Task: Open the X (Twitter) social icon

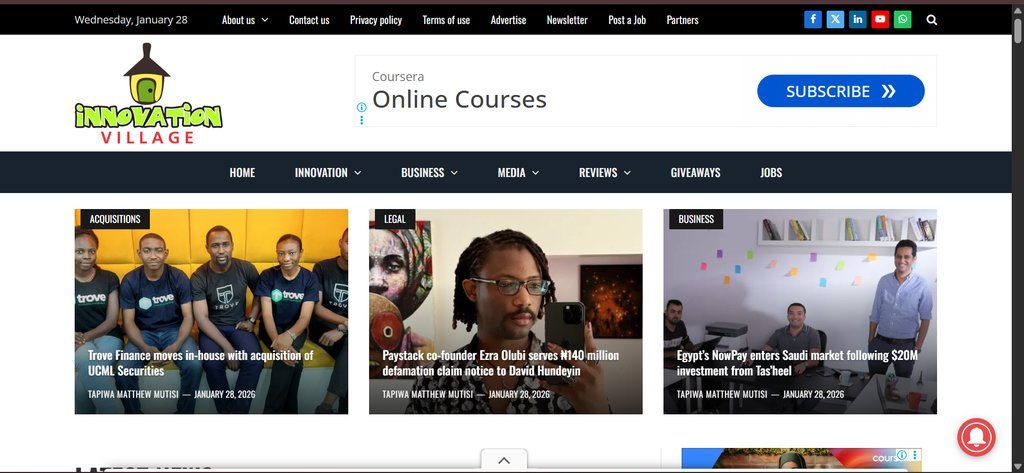Action: click(x=835, y=20)
